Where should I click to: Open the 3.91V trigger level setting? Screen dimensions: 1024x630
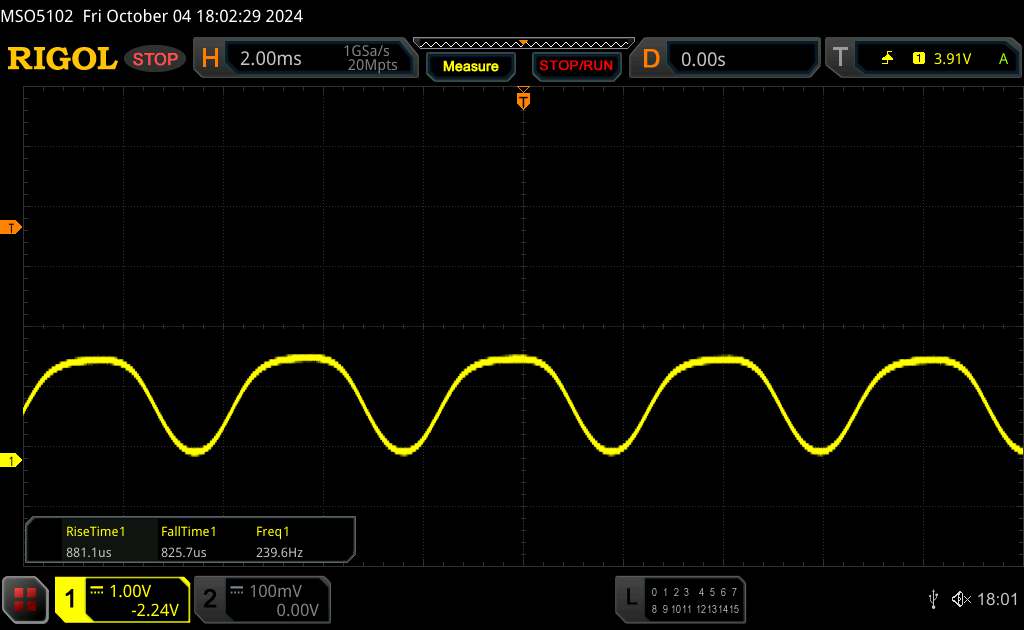tap(951, 59)
